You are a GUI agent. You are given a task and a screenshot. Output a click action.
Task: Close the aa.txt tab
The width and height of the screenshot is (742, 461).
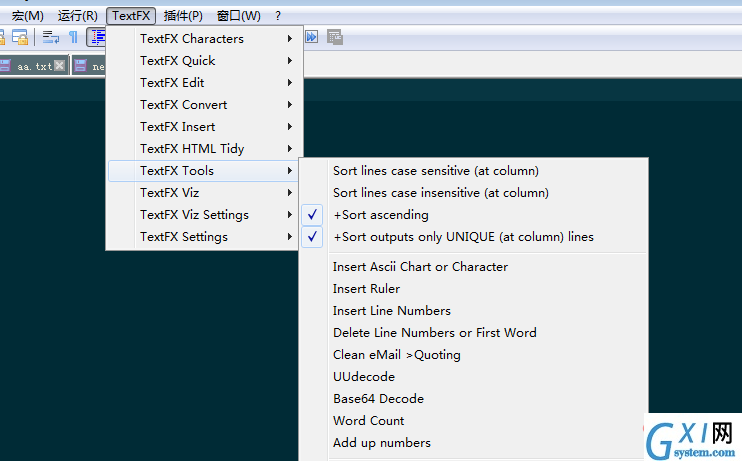pos(59,65)
